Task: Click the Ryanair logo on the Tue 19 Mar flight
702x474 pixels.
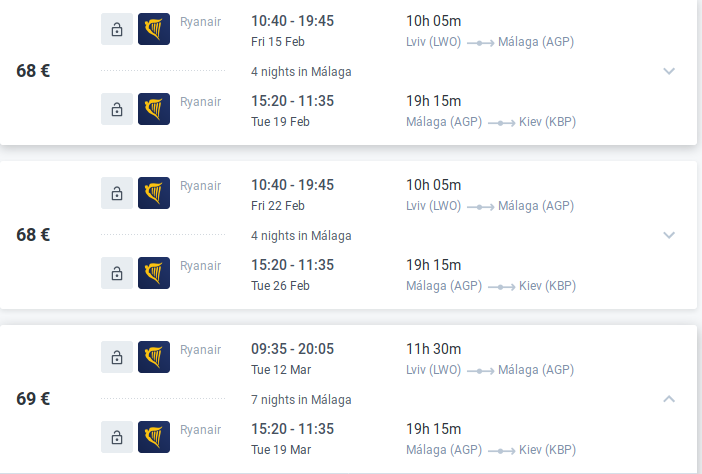Action: [x=154, y=437]
